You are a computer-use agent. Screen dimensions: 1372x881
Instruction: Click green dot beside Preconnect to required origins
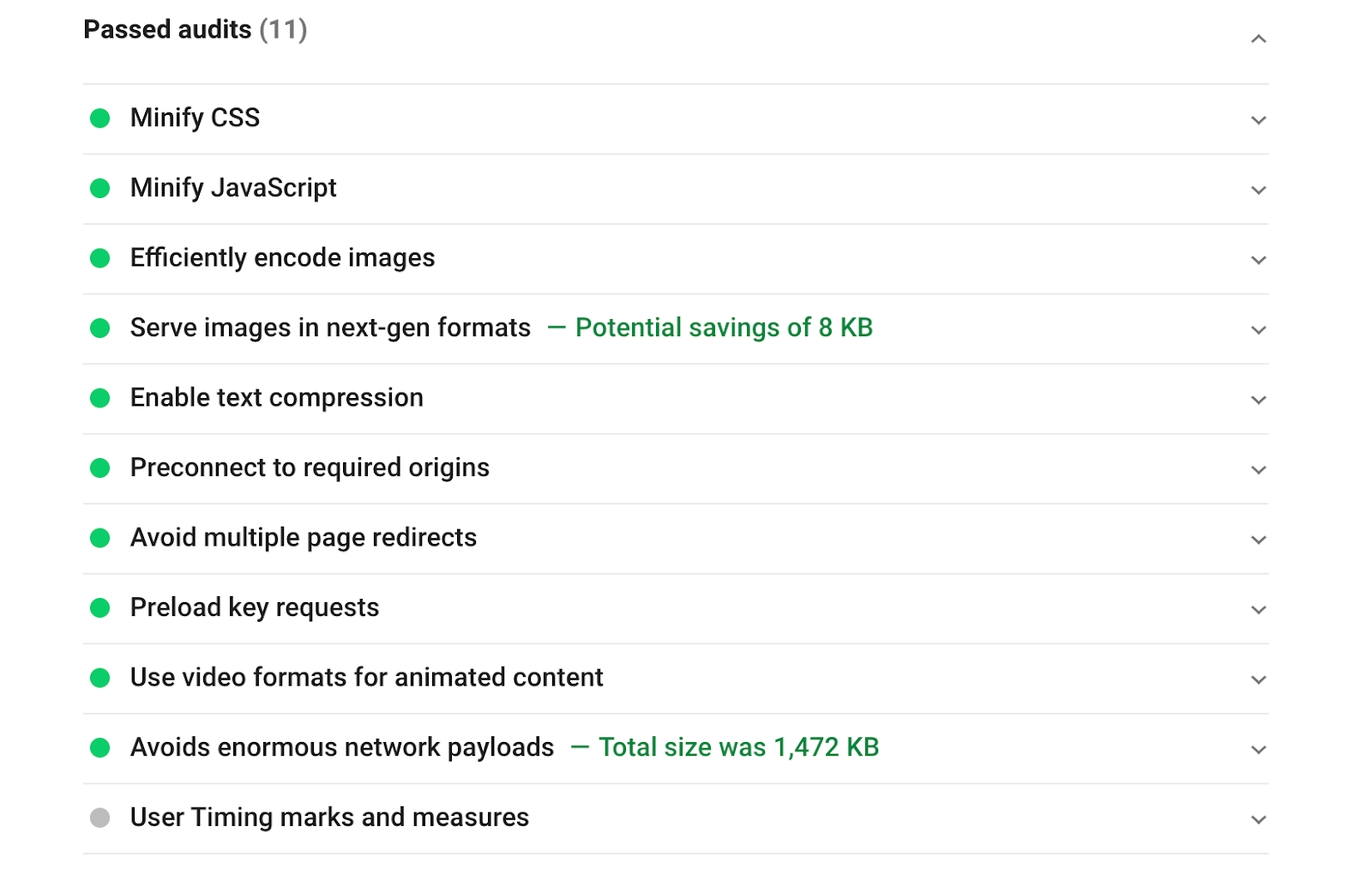100,468
